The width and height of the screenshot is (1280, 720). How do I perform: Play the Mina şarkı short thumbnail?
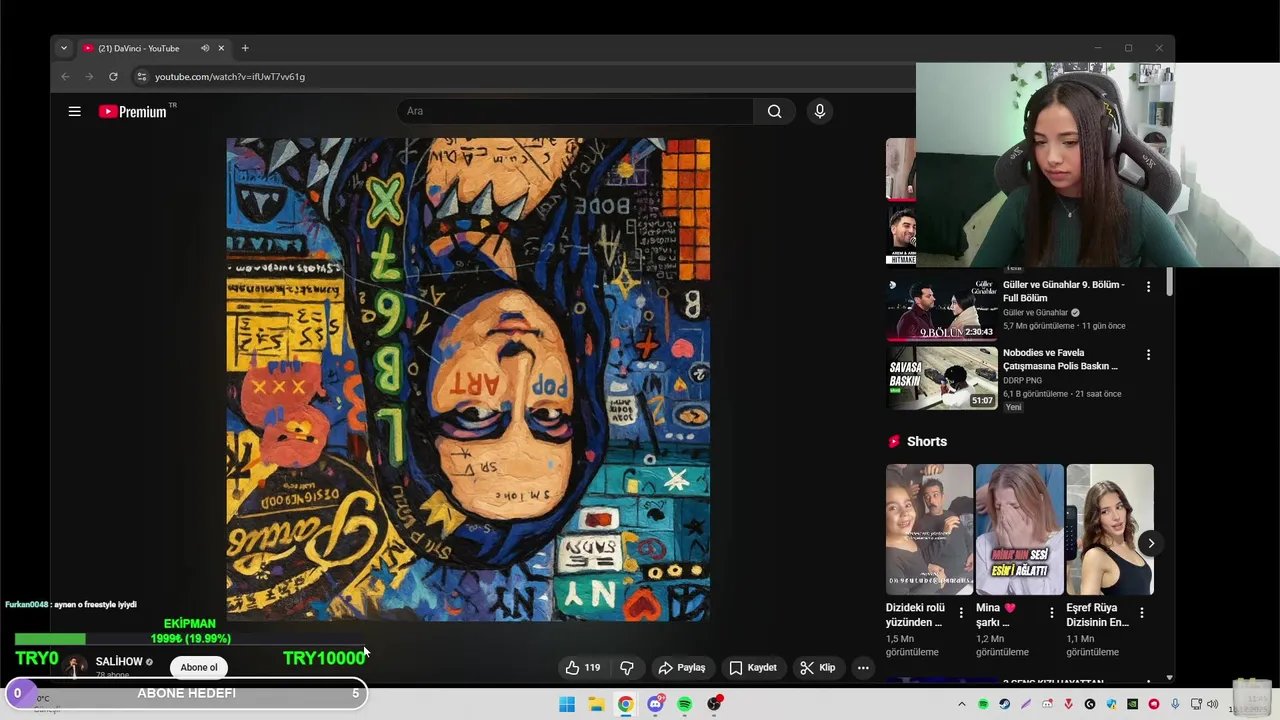[x=1019, y=529]
